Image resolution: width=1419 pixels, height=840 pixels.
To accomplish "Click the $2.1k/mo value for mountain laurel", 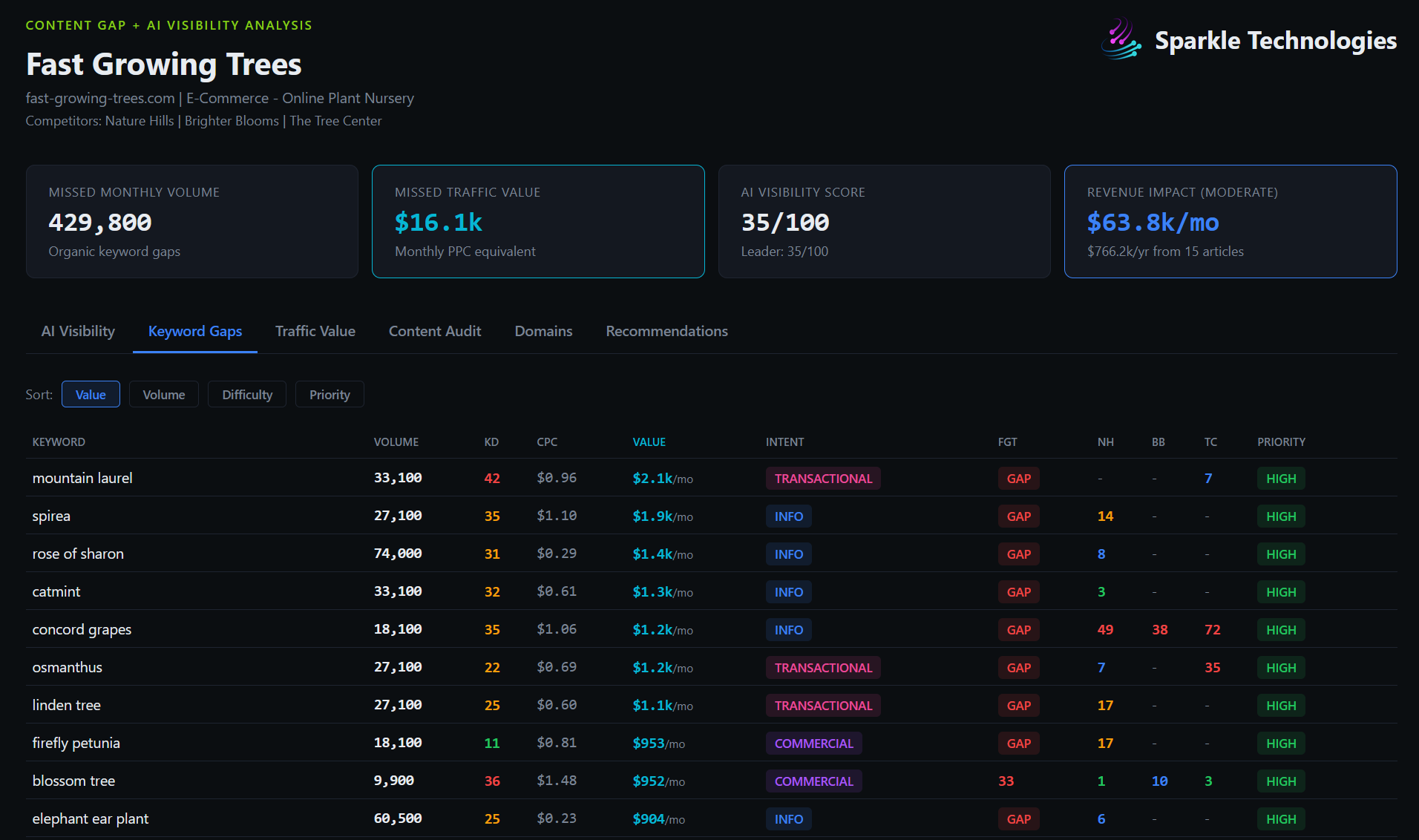I will pyautogui.click(x=663, y=479).
